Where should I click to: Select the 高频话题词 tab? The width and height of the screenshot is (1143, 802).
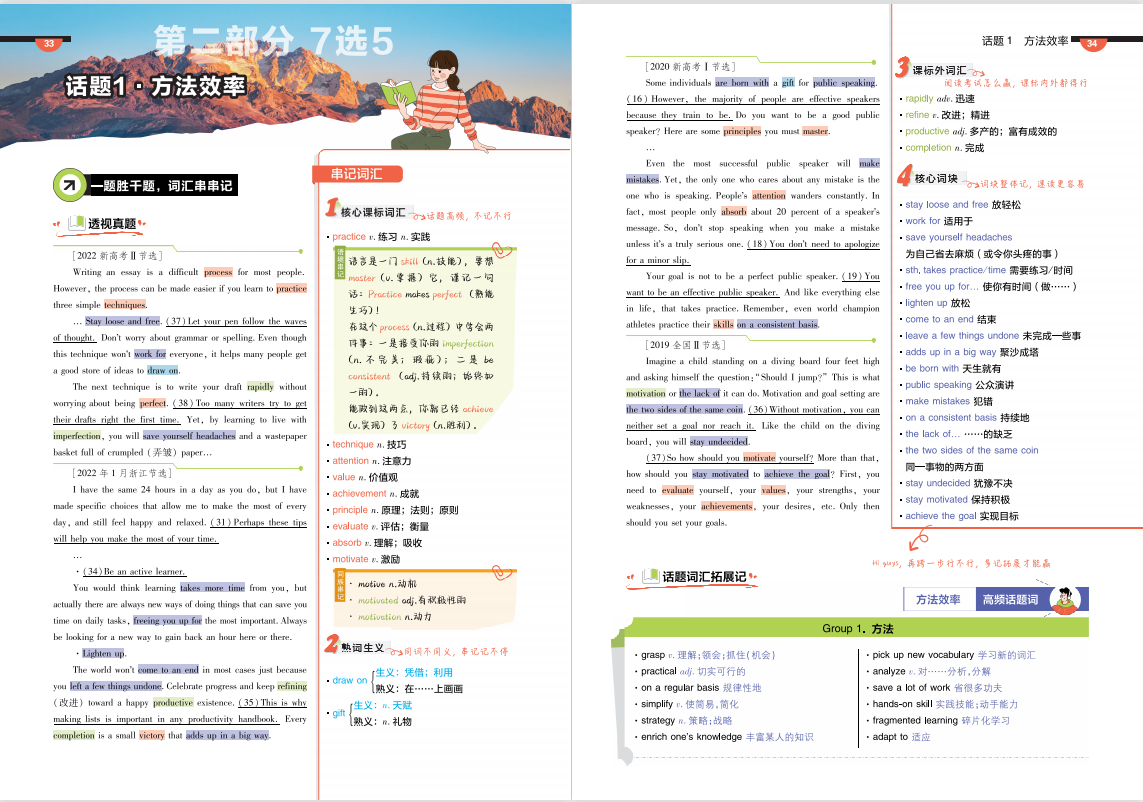(x=1010, y=599)
